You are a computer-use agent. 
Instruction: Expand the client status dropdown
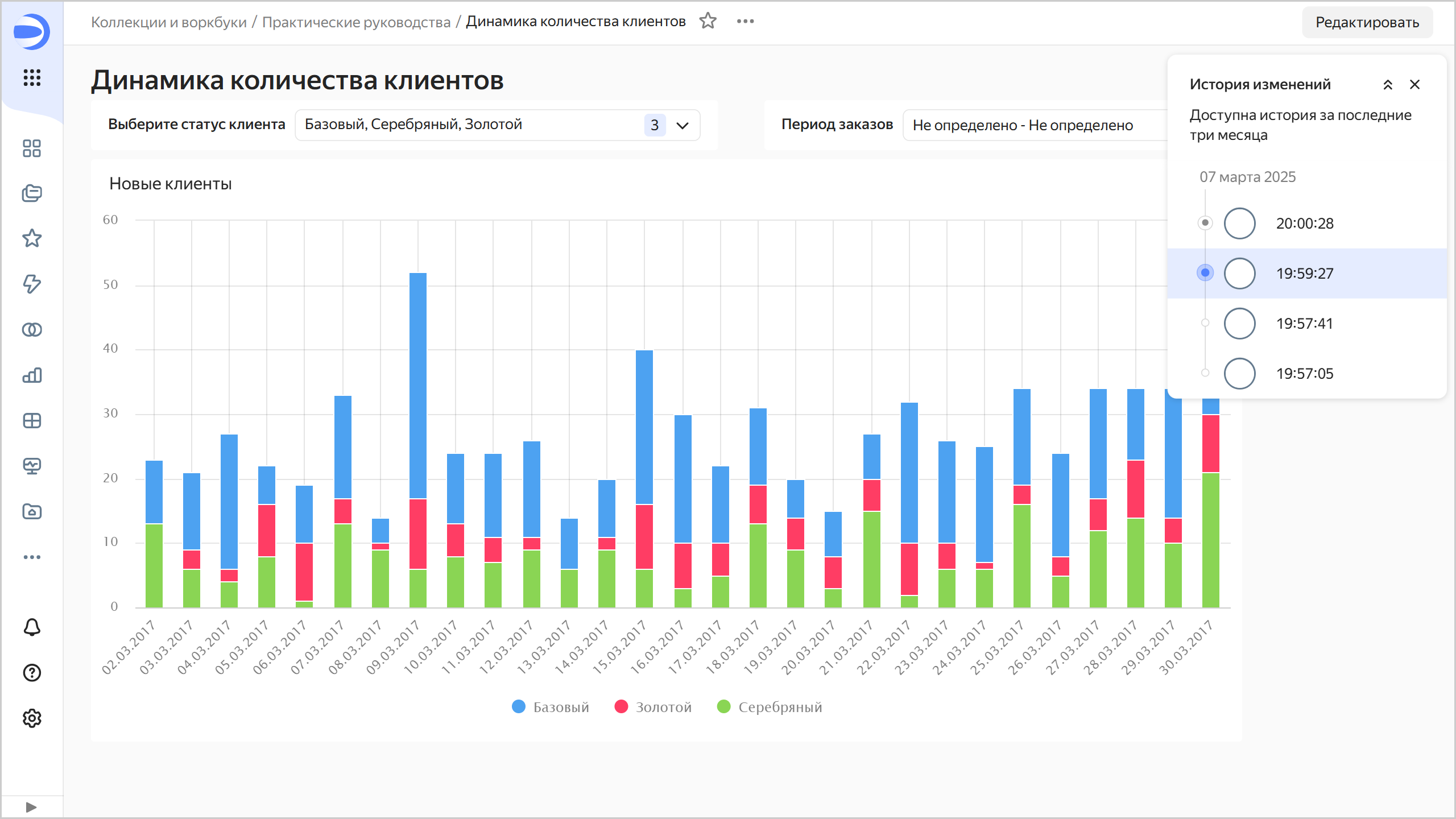pos(682,125)
